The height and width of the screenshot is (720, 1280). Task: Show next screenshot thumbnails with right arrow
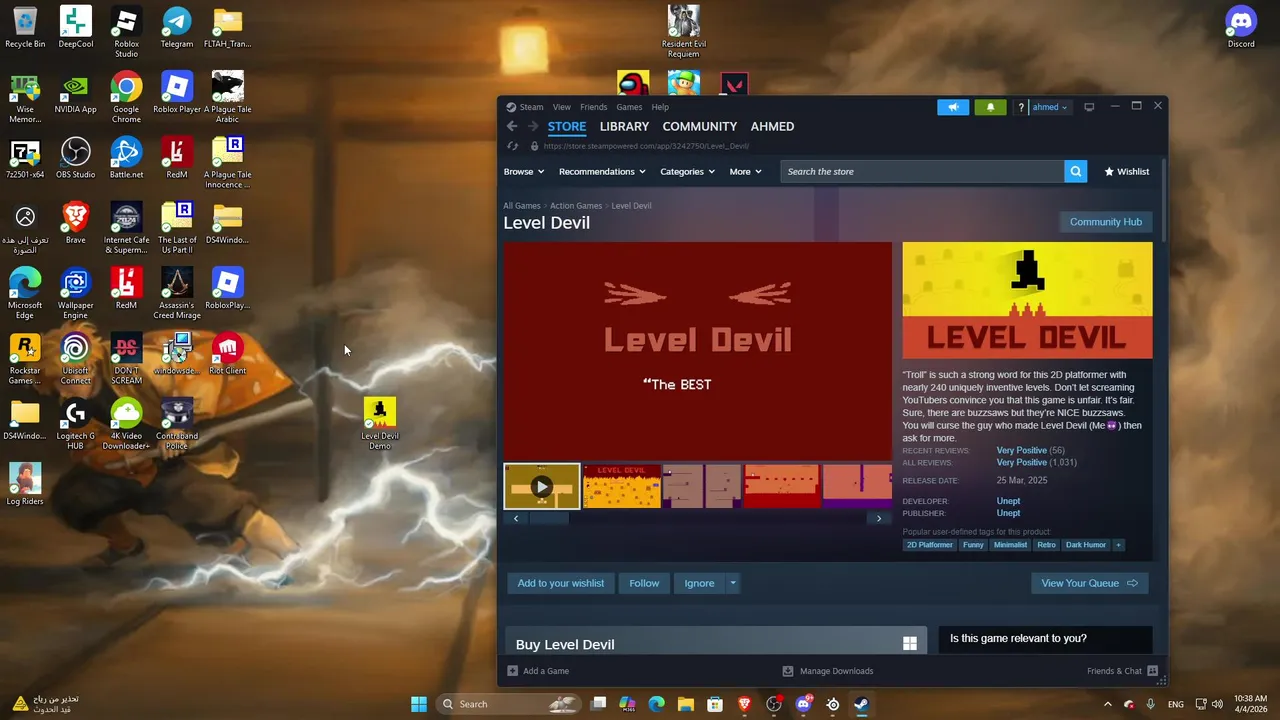[879, 518]
